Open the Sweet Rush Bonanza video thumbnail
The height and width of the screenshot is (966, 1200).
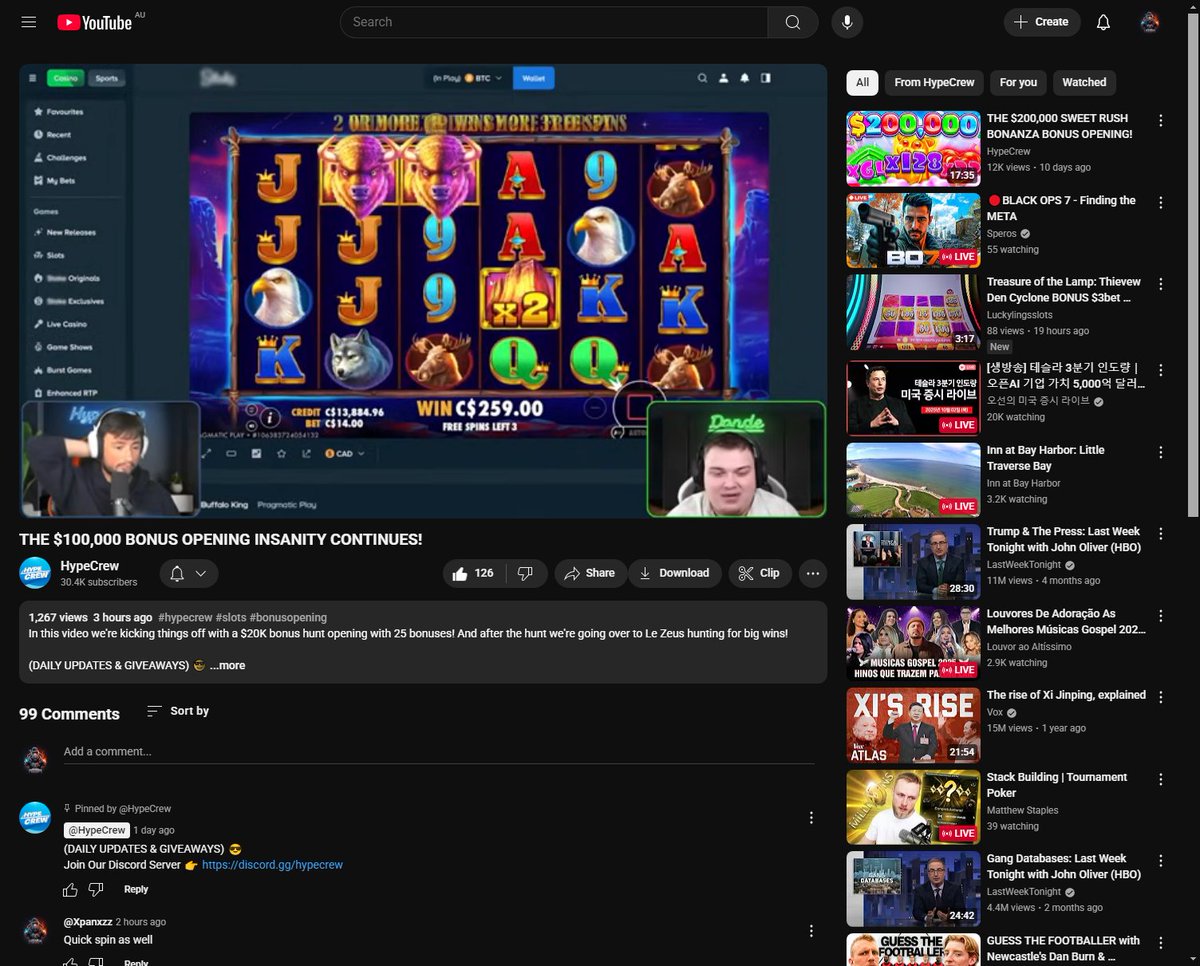pos(913,148)
